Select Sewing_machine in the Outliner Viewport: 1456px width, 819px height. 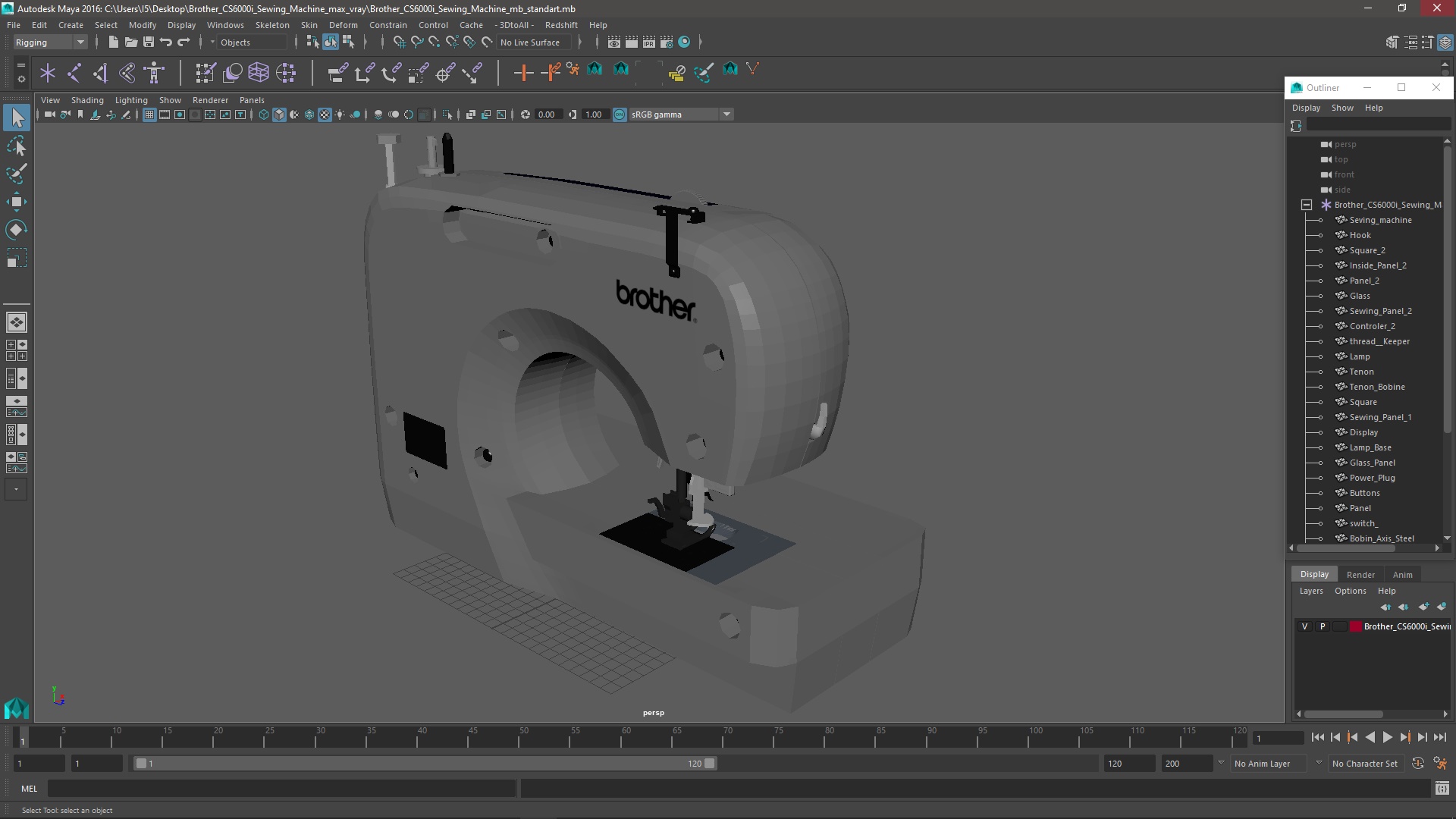click(1380, 220)
